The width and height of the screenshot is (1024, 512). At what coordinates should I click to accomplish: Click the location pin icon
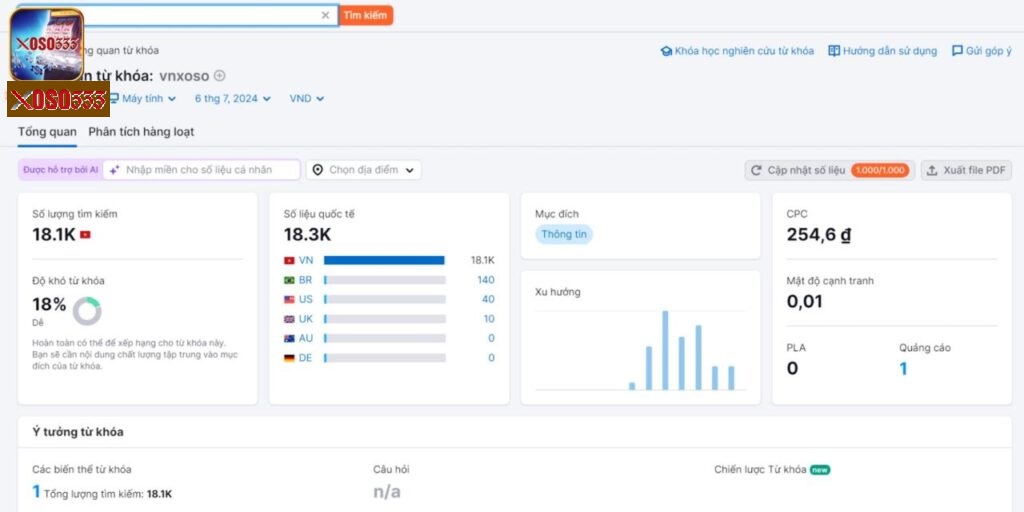pyautogui.click(x=317, y=170)
